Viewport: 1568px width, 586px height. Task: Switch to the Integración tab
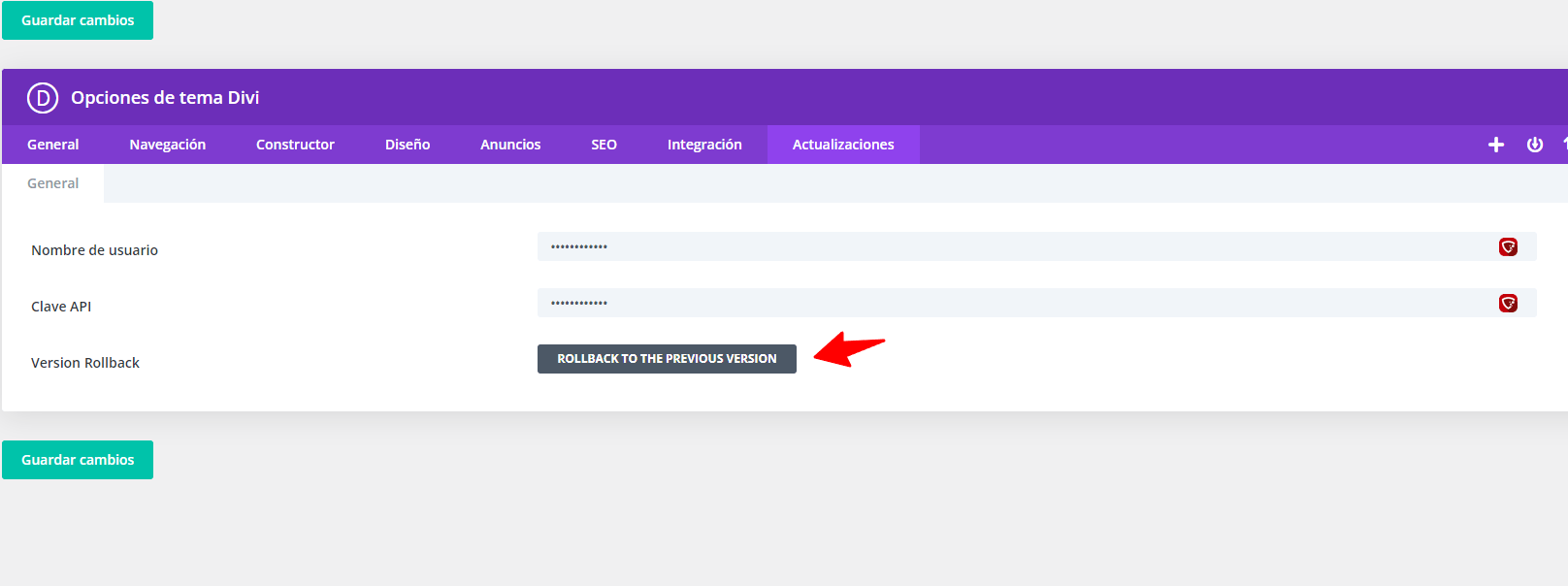coord(704,145)
